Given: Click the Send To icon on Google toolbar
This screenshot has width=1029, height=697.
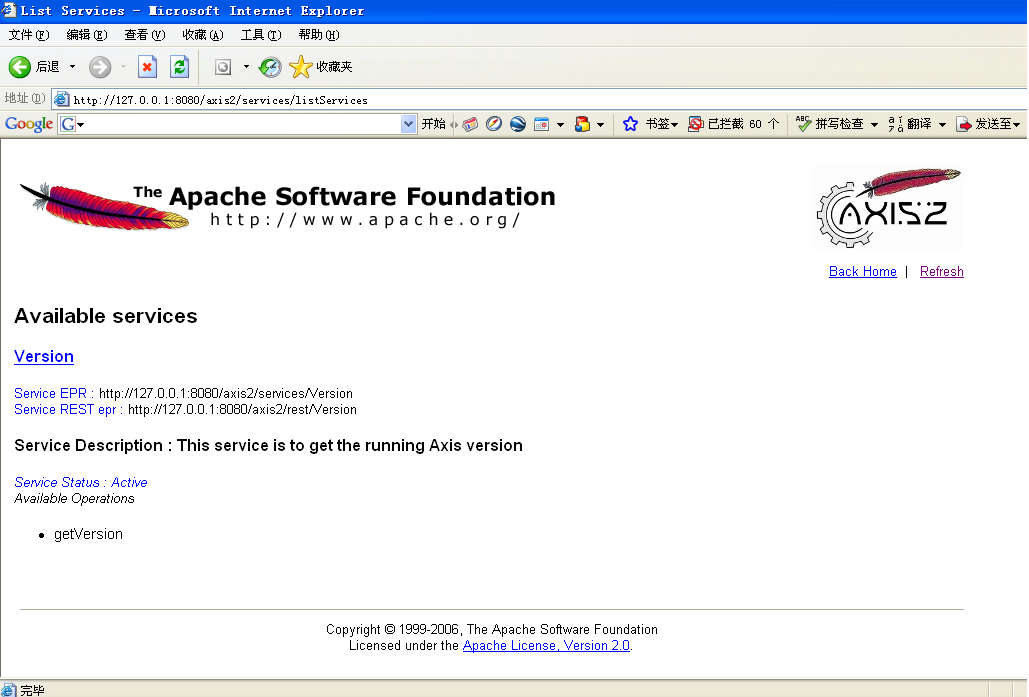Looking at the screenshot, I should pyautogui.click(x=963, y=124).
